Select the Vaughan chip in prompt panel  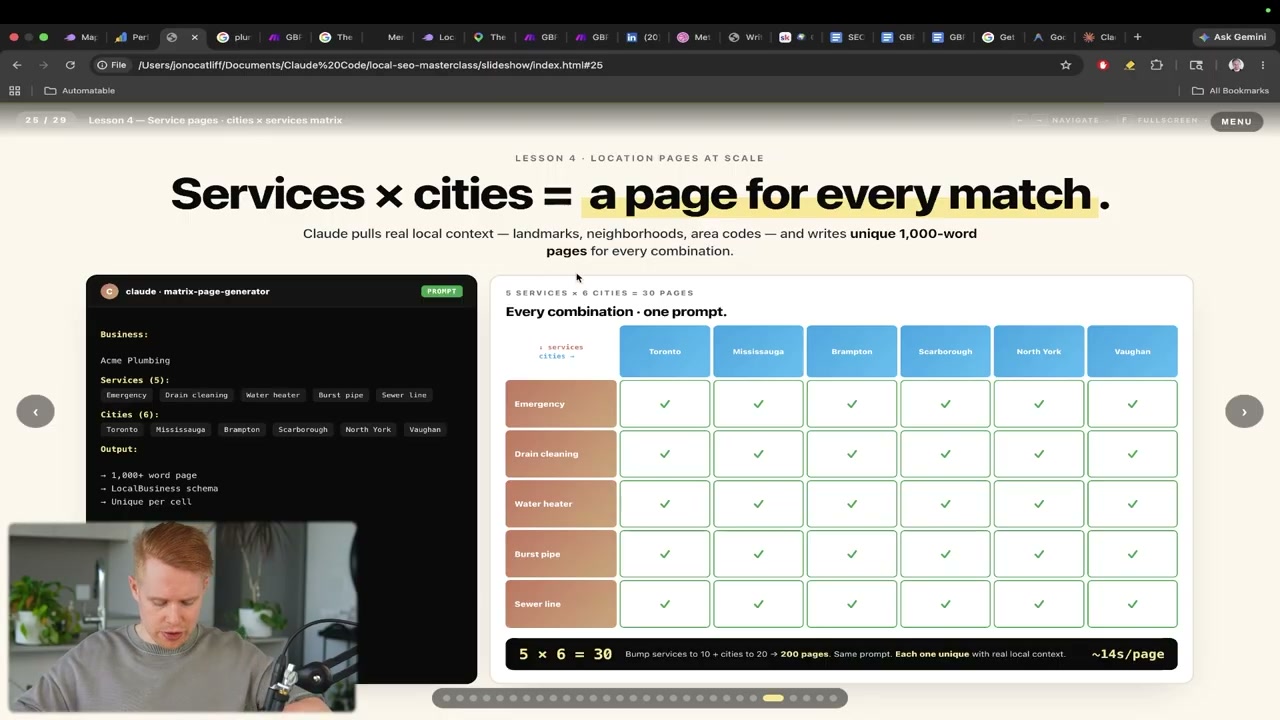(425, 429)
